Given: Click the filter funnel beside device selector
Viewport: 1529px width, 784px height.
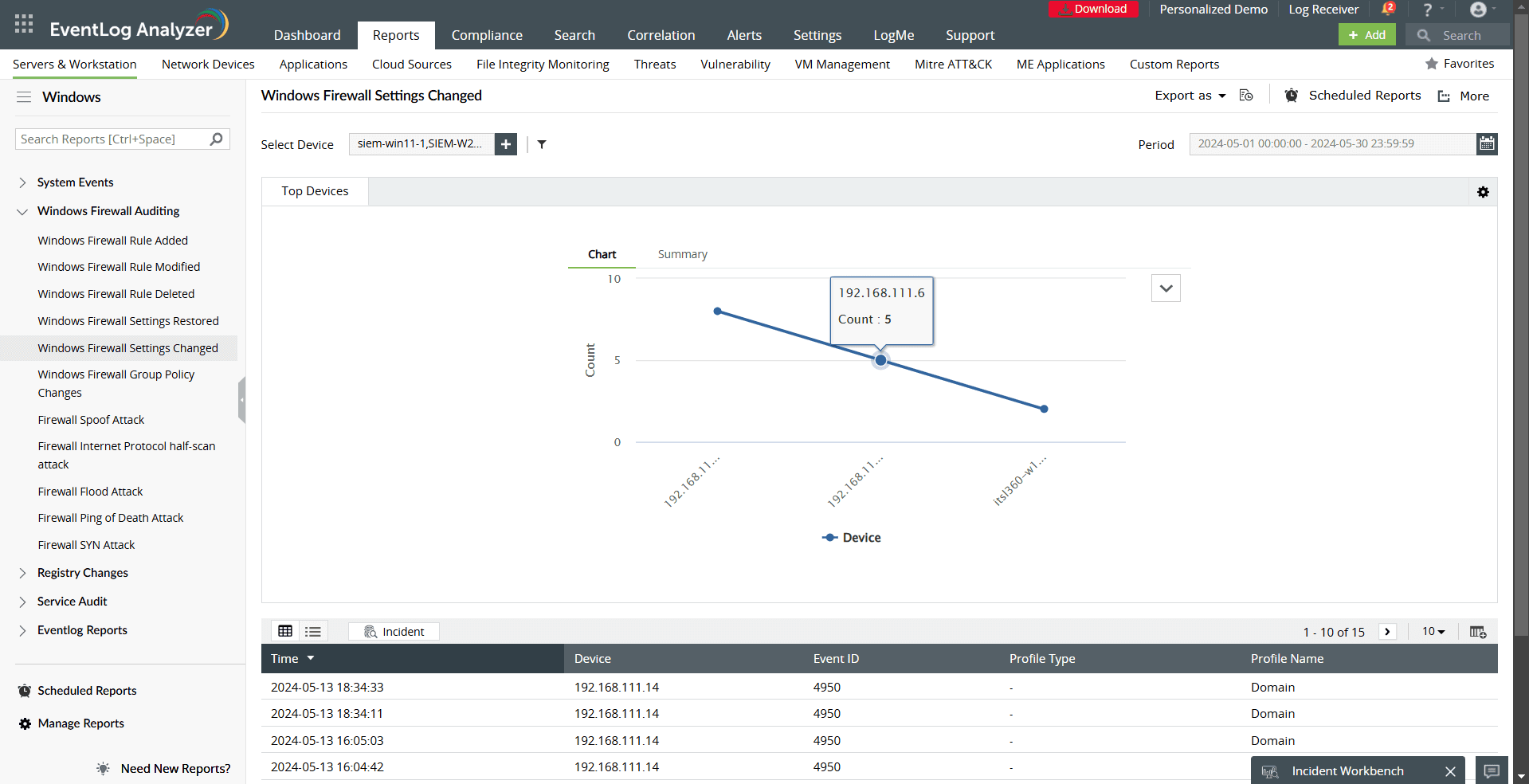Looking at the screenshot, I should click(x=542, y=144).
